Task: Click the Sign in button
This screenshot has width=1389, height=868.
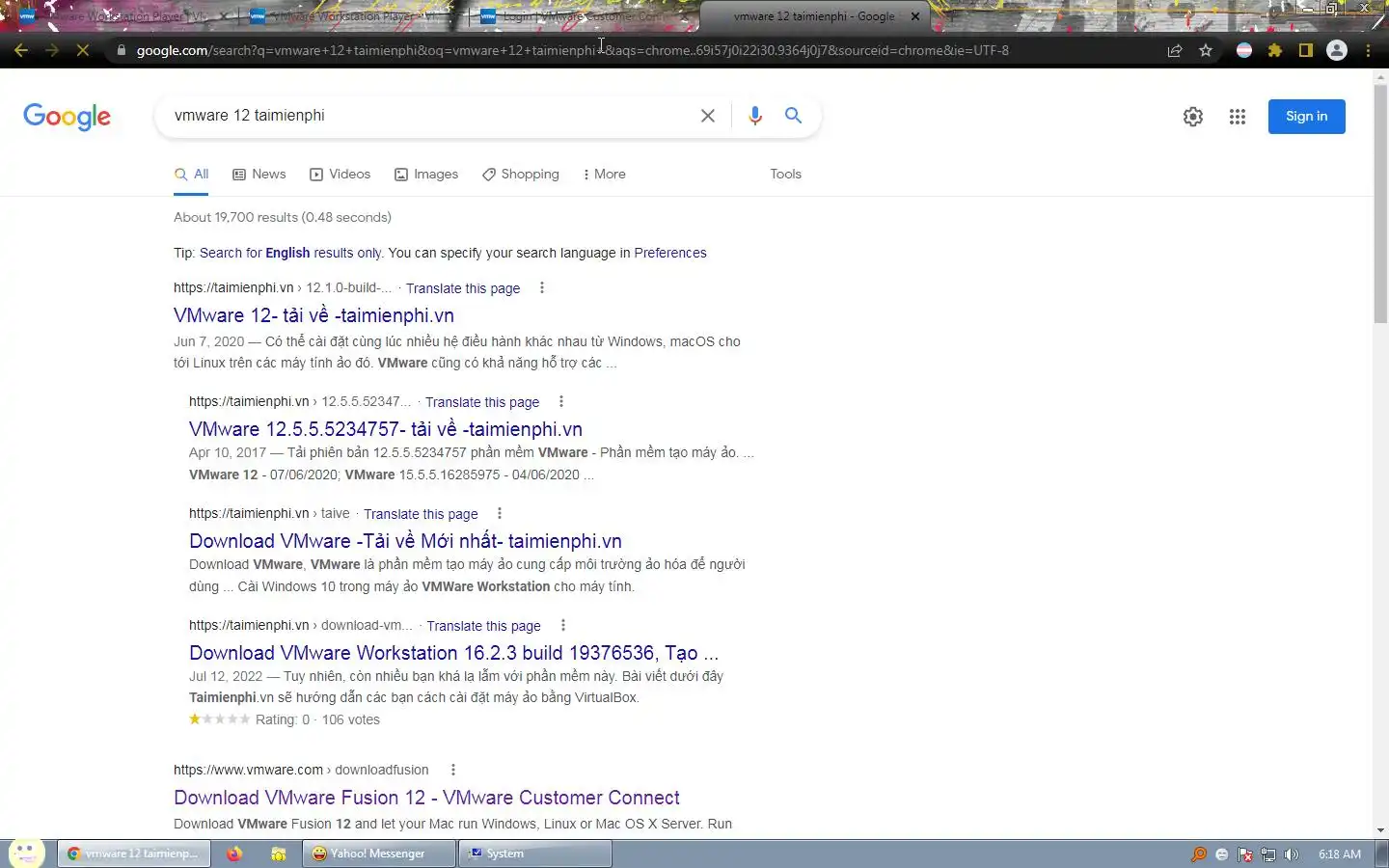Action: coord(1306,117)
